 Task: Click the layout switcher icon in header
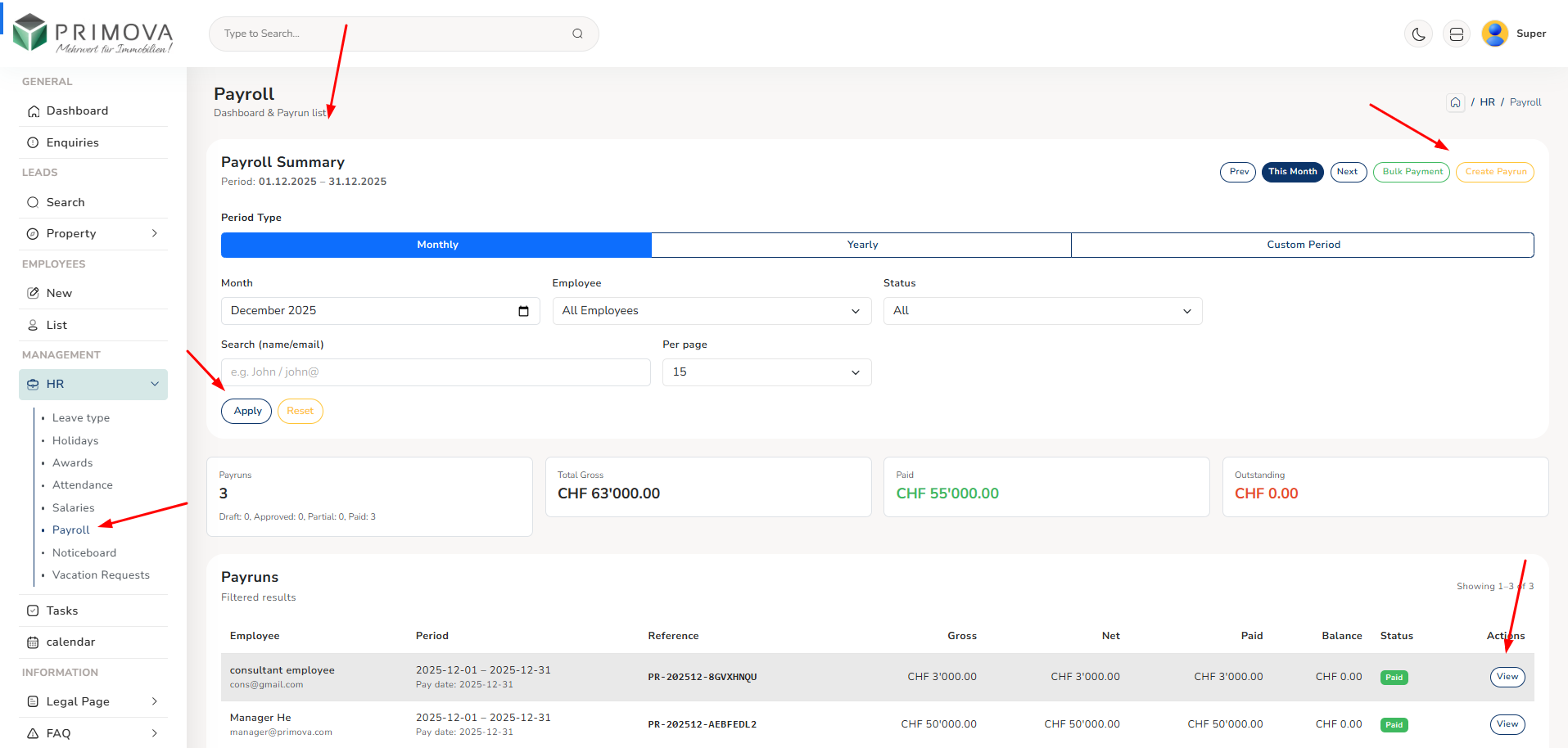pyautogui.click(x=1456, y=34)
